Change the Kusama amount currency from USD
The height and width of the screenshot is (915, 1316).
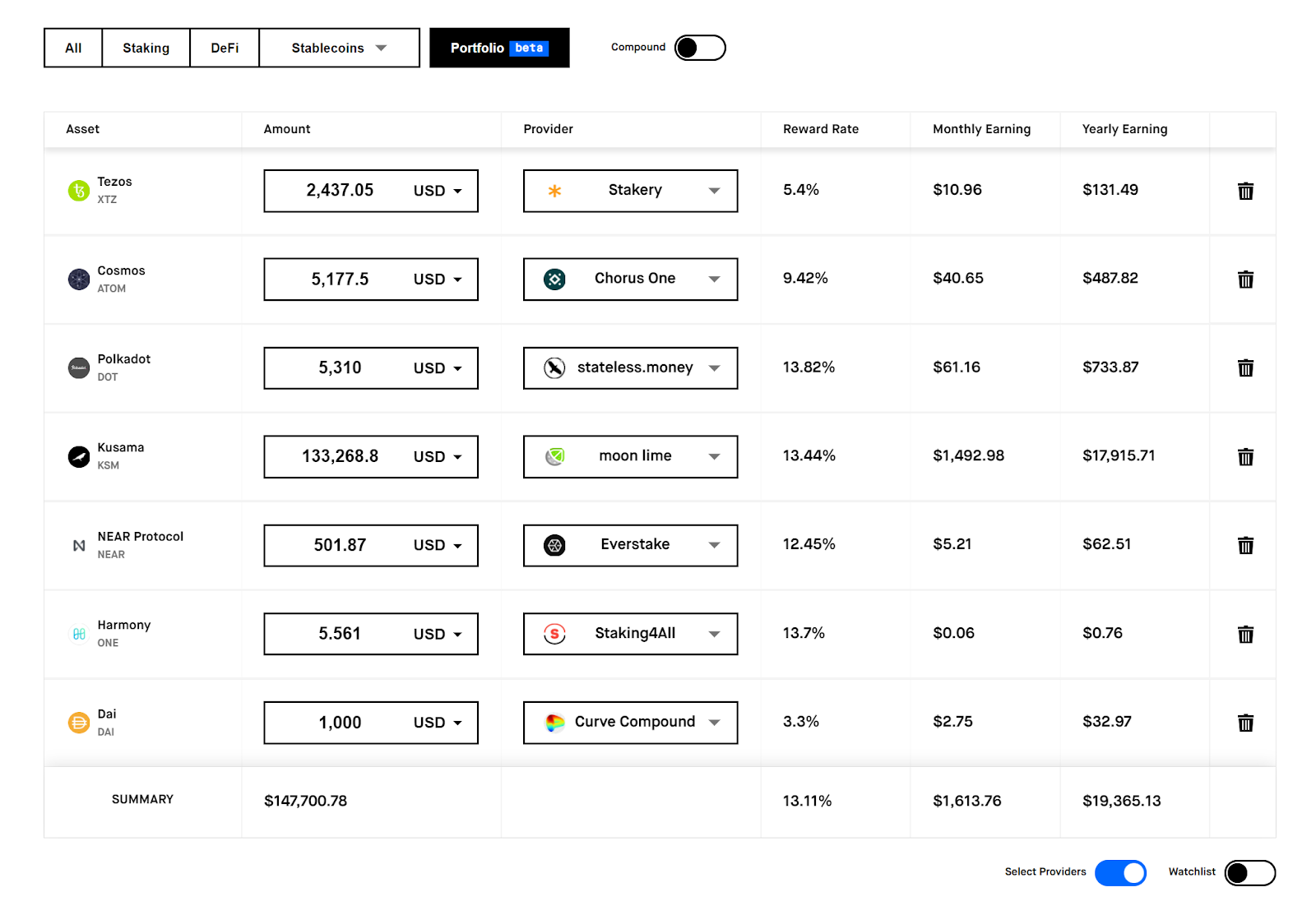tap(438, 456)
